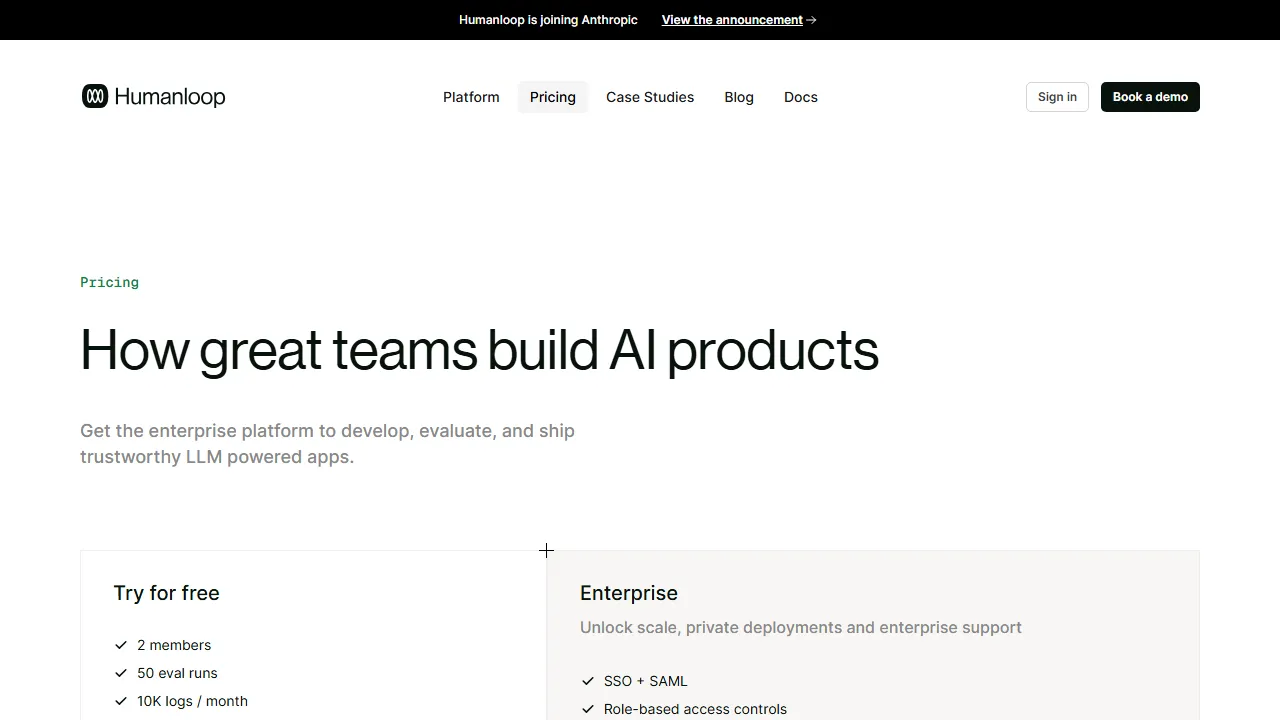The image size is (1280, 720).
Task: Click 'Role-based access controls' feature text
Action: [x=695, y=709]
